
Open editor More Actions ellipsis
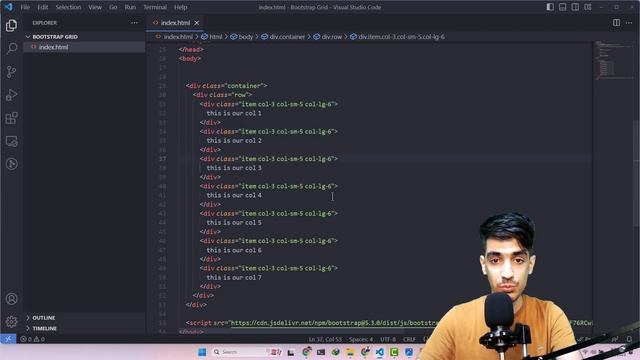coord(629,23)
